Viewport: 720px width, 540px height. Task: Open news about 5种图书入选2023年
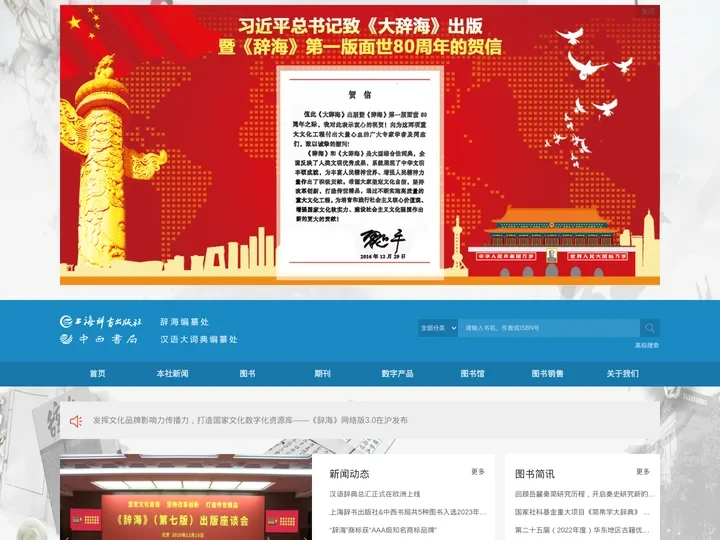[408, 512]
